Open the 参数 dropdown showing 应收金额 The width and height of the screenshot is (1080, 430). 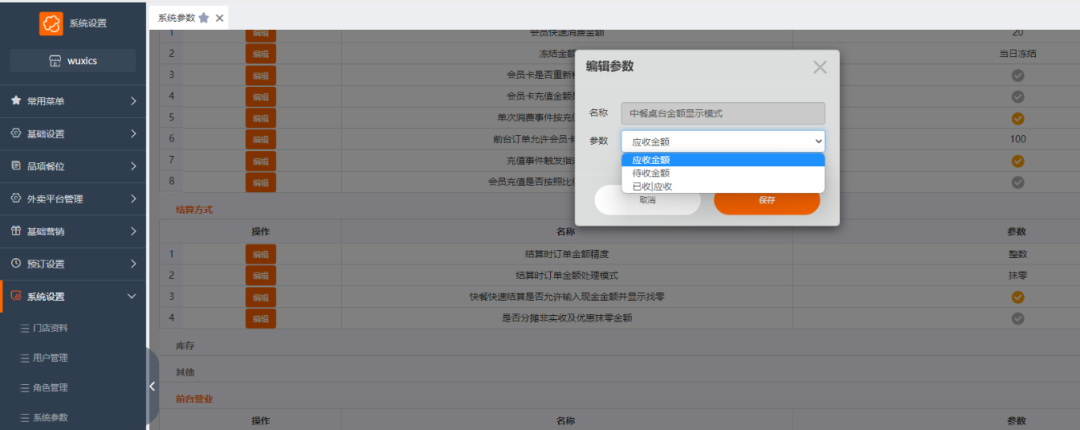(x=723, y=141)
